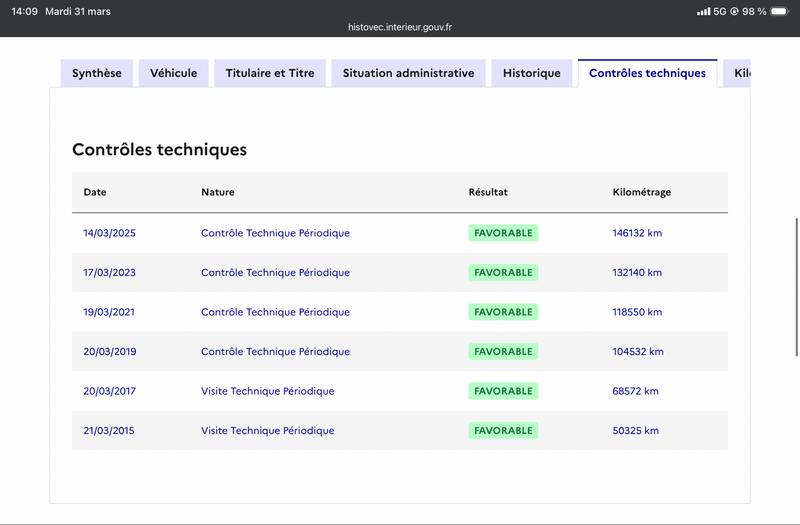Click Visite Technique Périodique for 20/03/2017
This screenshot has width=800, height=525.
pyautogui.click(x=267, y=391)
